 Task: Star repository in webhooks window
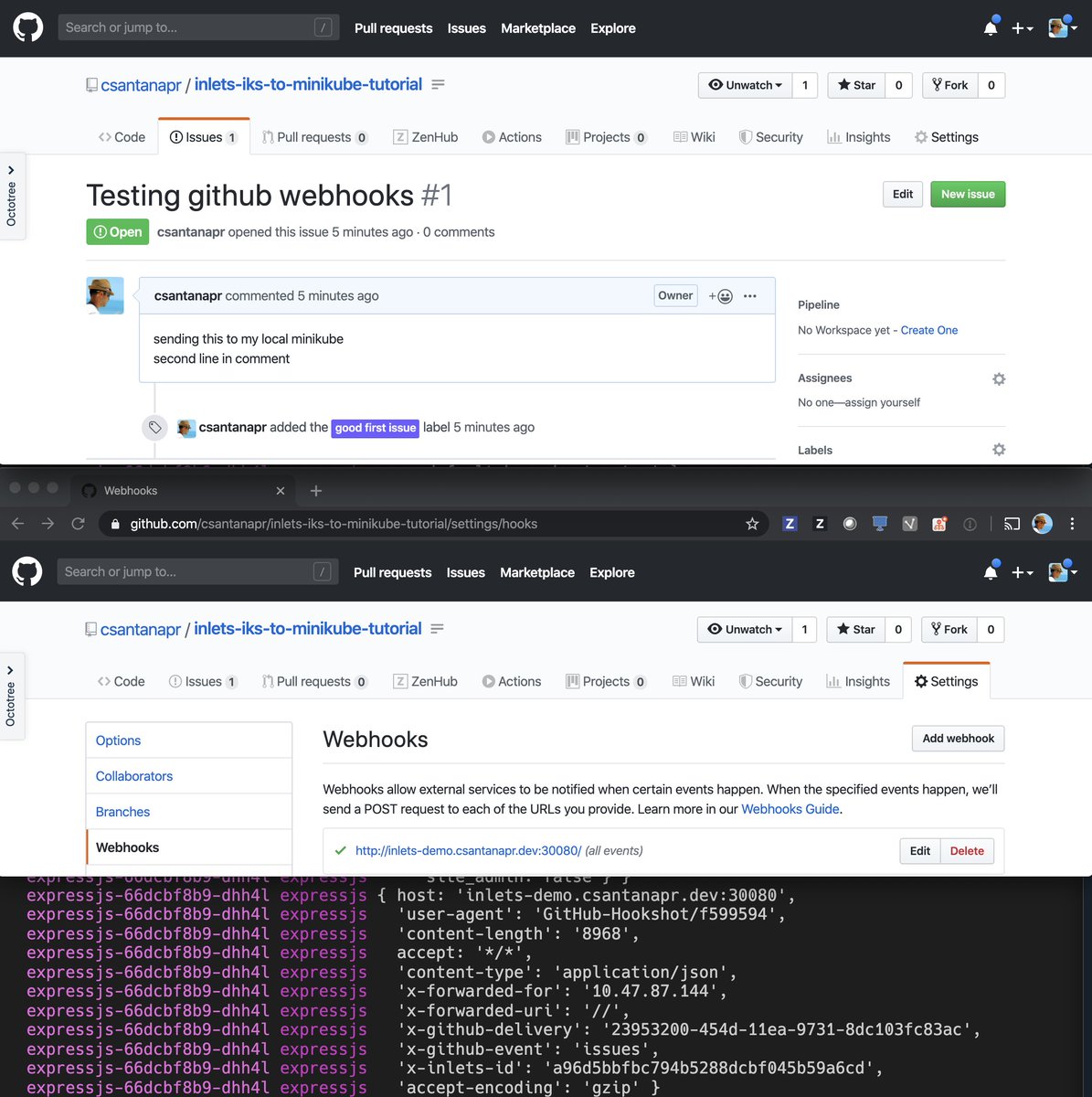click(855, 630)
